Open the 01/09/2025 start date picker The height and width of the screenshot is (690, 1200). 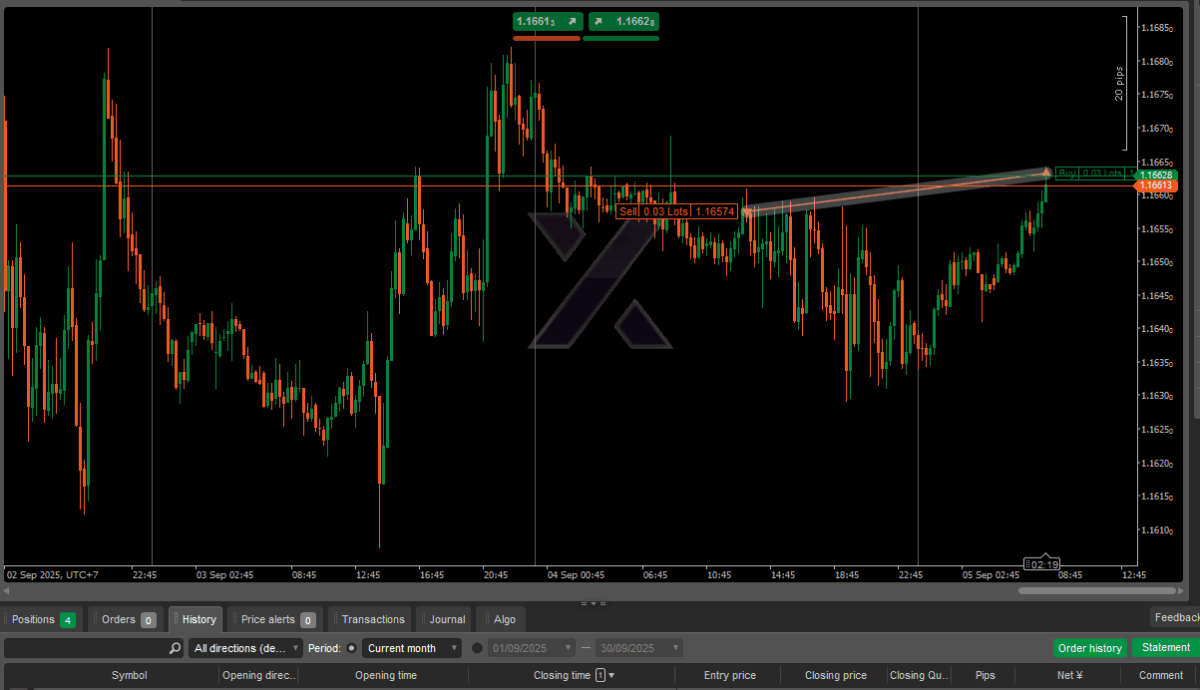pos(532,648)
